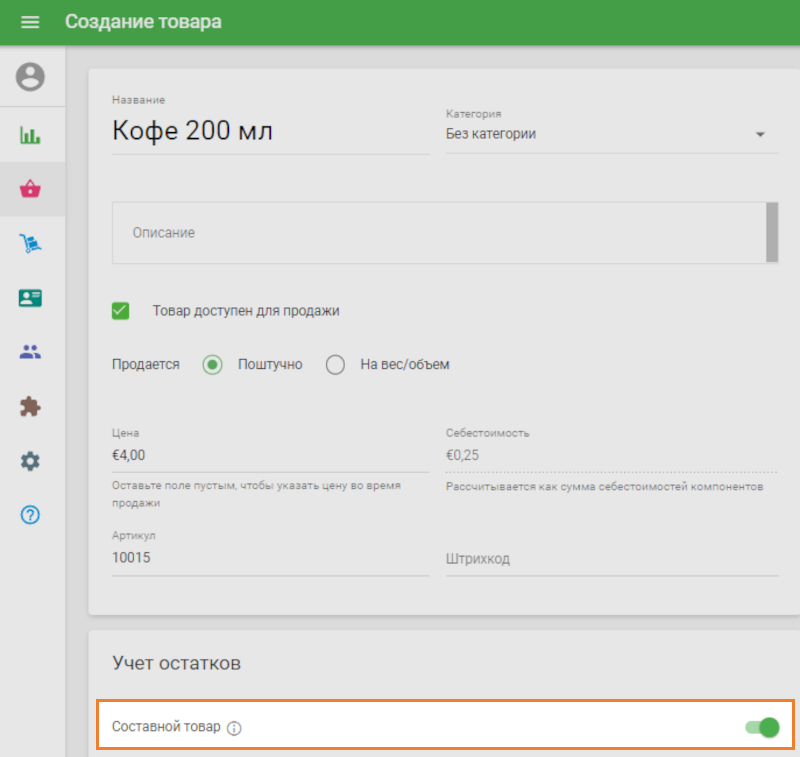Open the employees ID card icon
This screenshot has height=757, width=800.
coord(31,297)
